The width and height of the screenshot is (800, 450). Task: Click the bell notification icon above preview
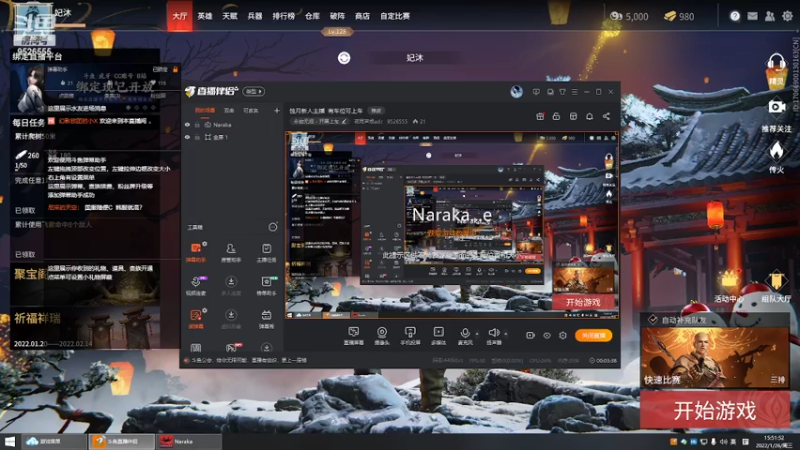click(x=589, y=116)
